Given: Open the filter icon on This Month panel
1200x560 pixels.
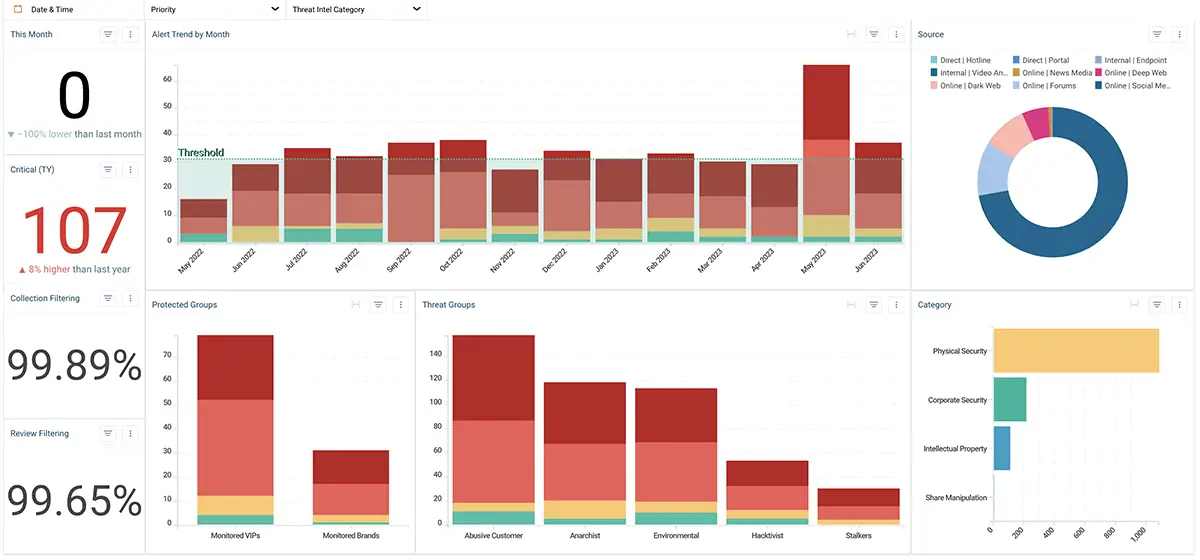Looking at the screenshot, I should tap(108, 34).
